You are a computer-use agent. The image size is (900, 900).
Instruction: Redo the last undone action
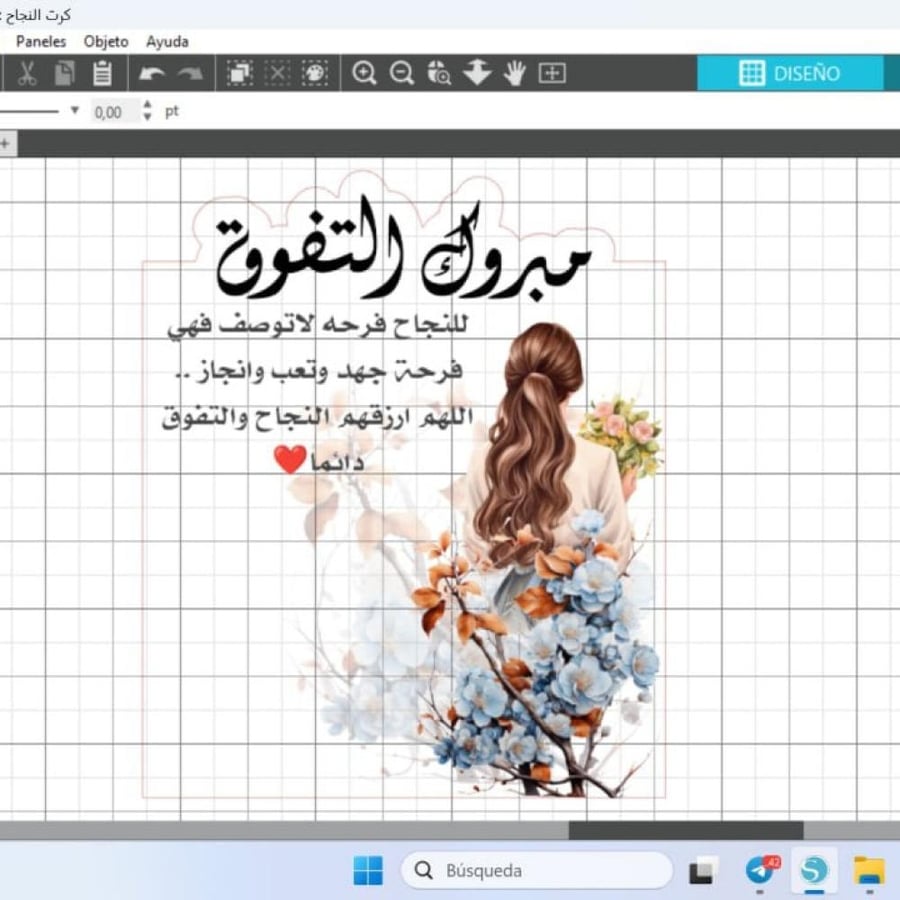coord(190,73)
